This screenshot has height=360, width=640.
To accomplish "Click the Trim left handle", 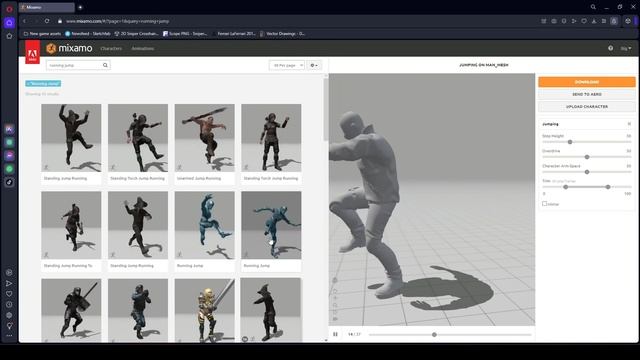I will (565, 187).
